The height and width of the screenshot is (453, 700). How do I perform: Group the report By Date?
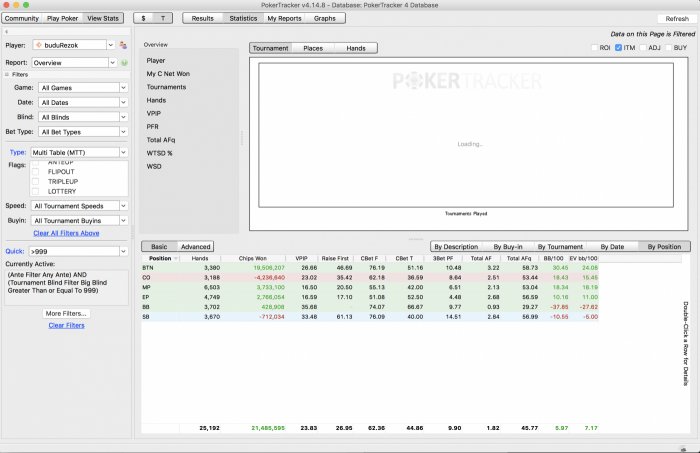(612, 247)
